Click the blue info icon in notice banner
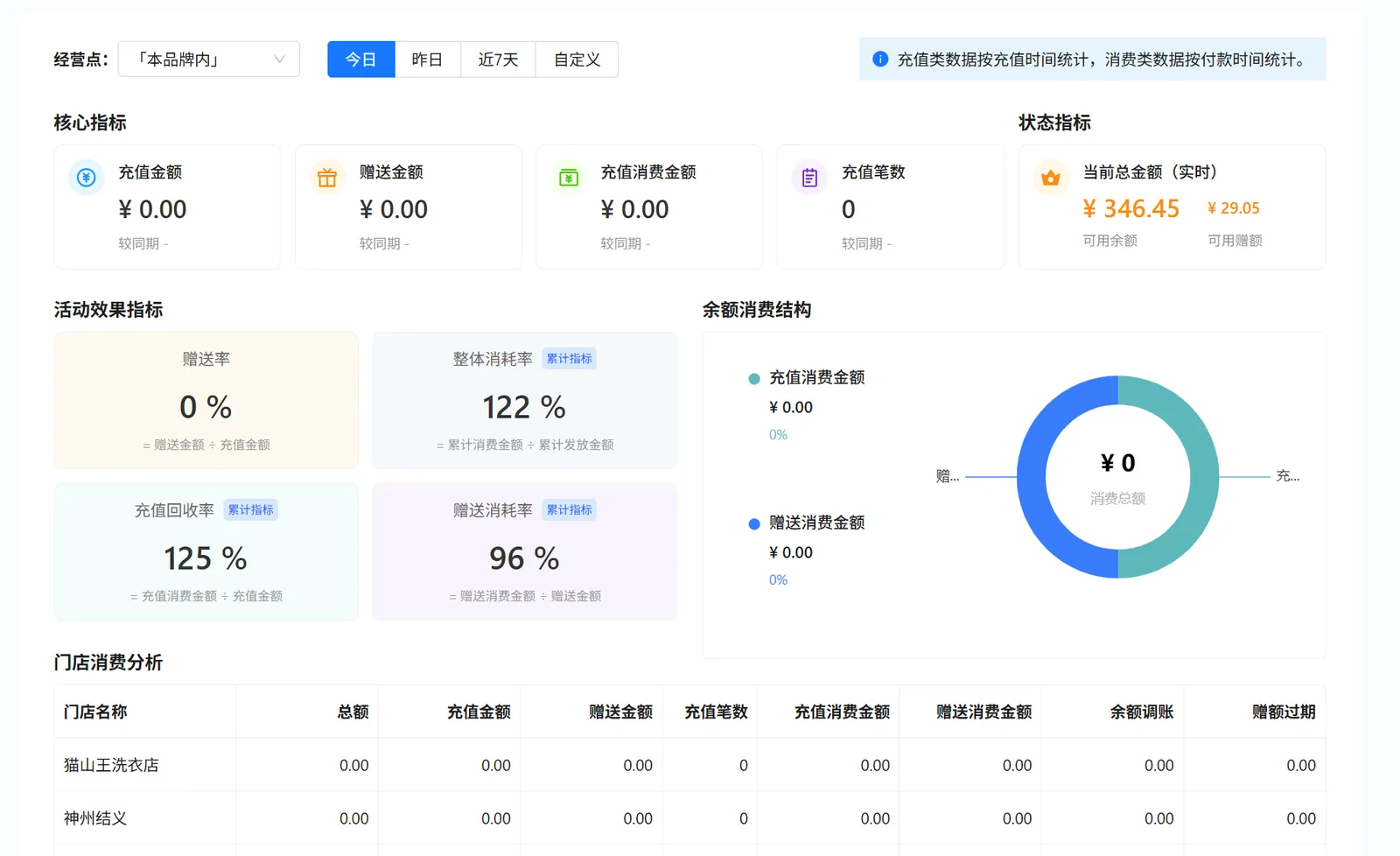 click(880, 59)
